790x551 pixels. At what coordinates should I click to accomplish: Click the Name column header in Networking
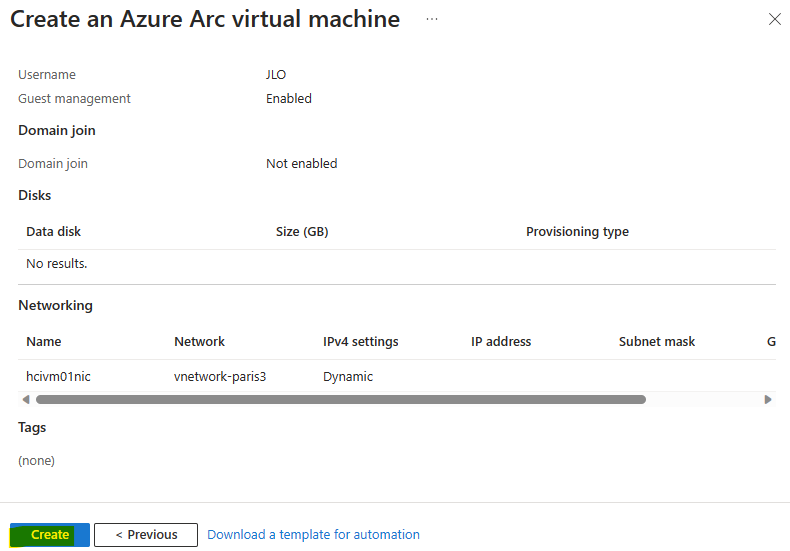click(x=44, y=341)
